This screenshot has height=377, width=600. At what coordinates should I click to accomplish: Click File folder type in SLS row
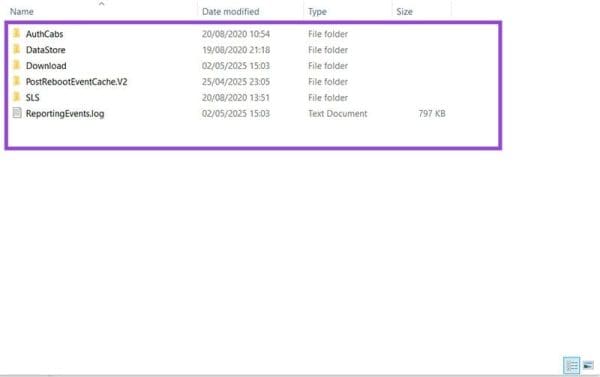pyautogui.click(x=328, y=98)
